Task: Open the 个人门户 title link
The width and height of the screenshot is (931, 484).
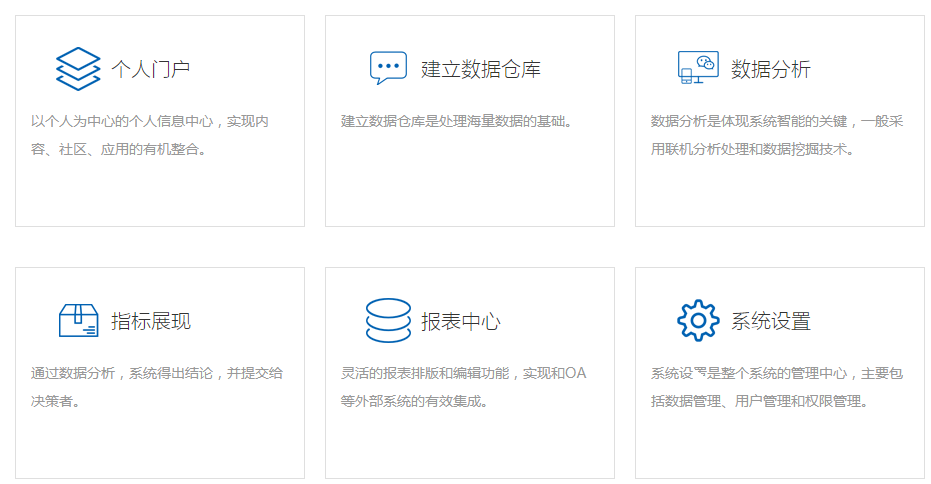Action: pos(150,69)
